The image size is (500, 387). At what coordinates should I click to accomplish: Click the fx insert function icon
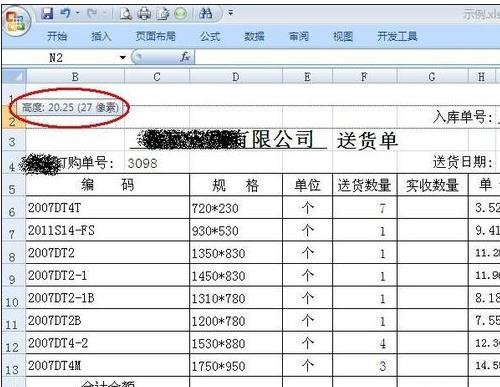pyautogui.click(x=185, y=57)
